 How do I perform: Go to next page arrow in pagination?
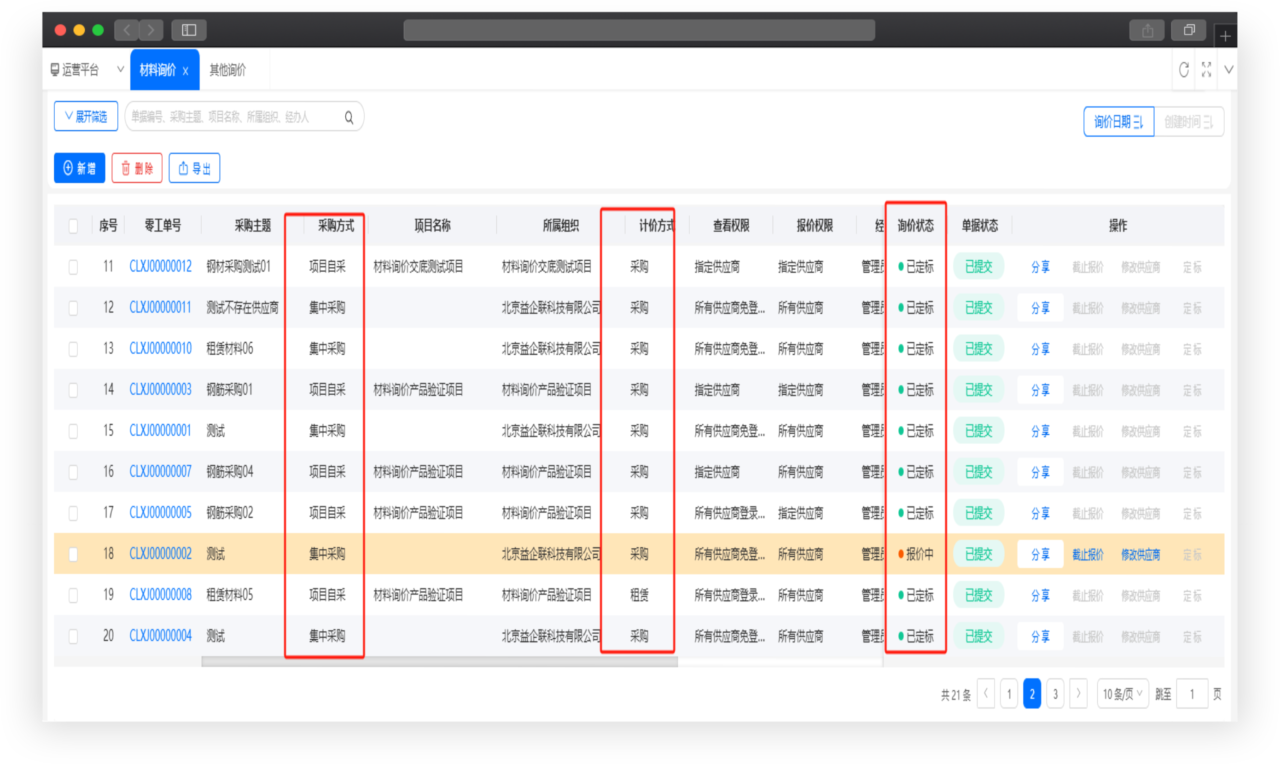click(1078, 694)
